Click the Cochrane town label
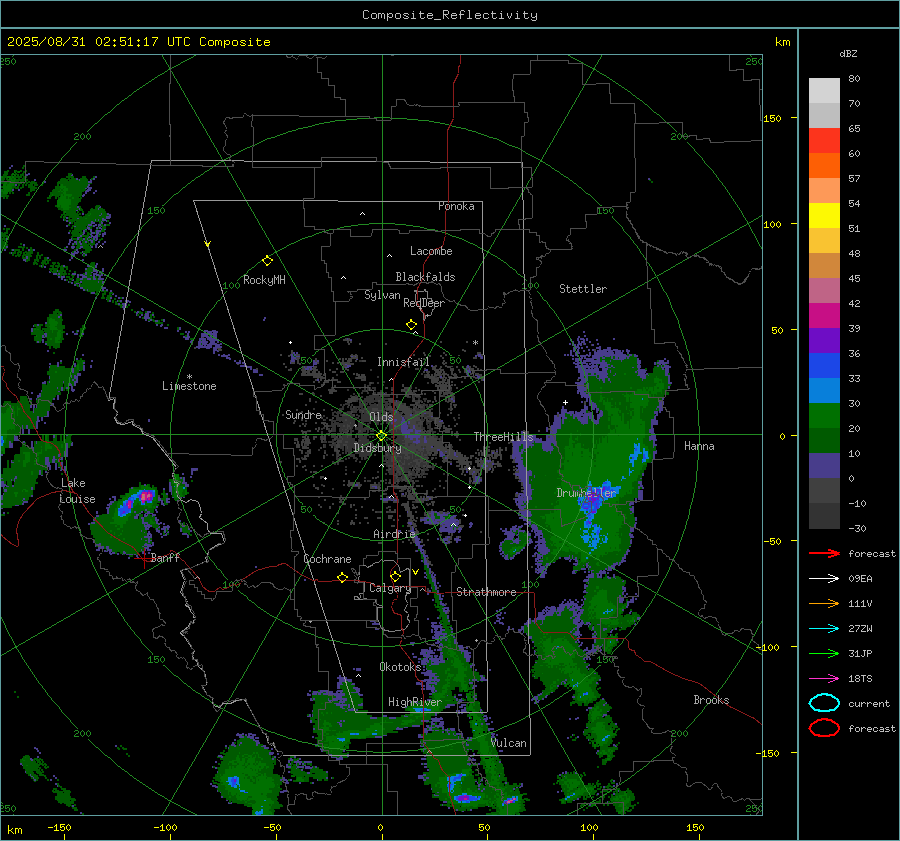Viewport: 900px width, 841px height. click(327, 559)
